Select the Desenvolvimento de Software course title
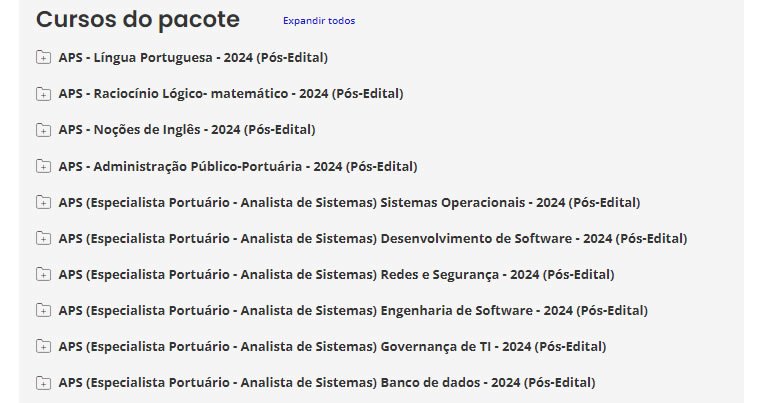This screenshot has width=763, height=403. (372, 237)
